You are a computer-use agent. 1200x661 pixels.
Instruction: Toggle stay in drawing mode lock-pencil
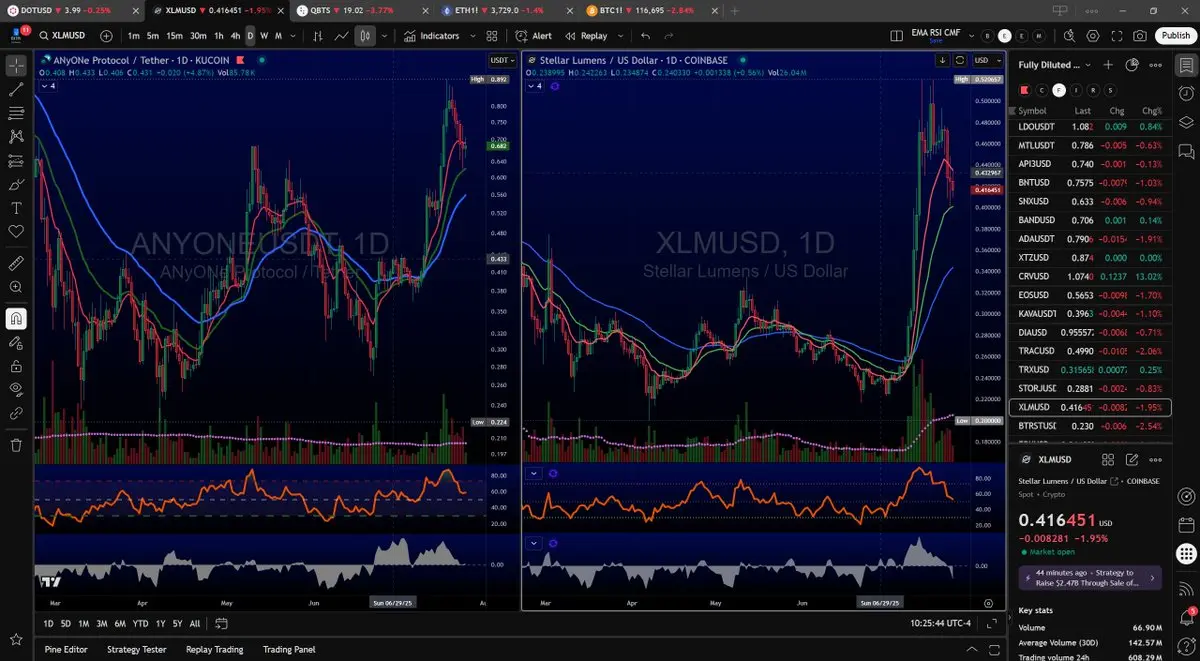point(16,342)
